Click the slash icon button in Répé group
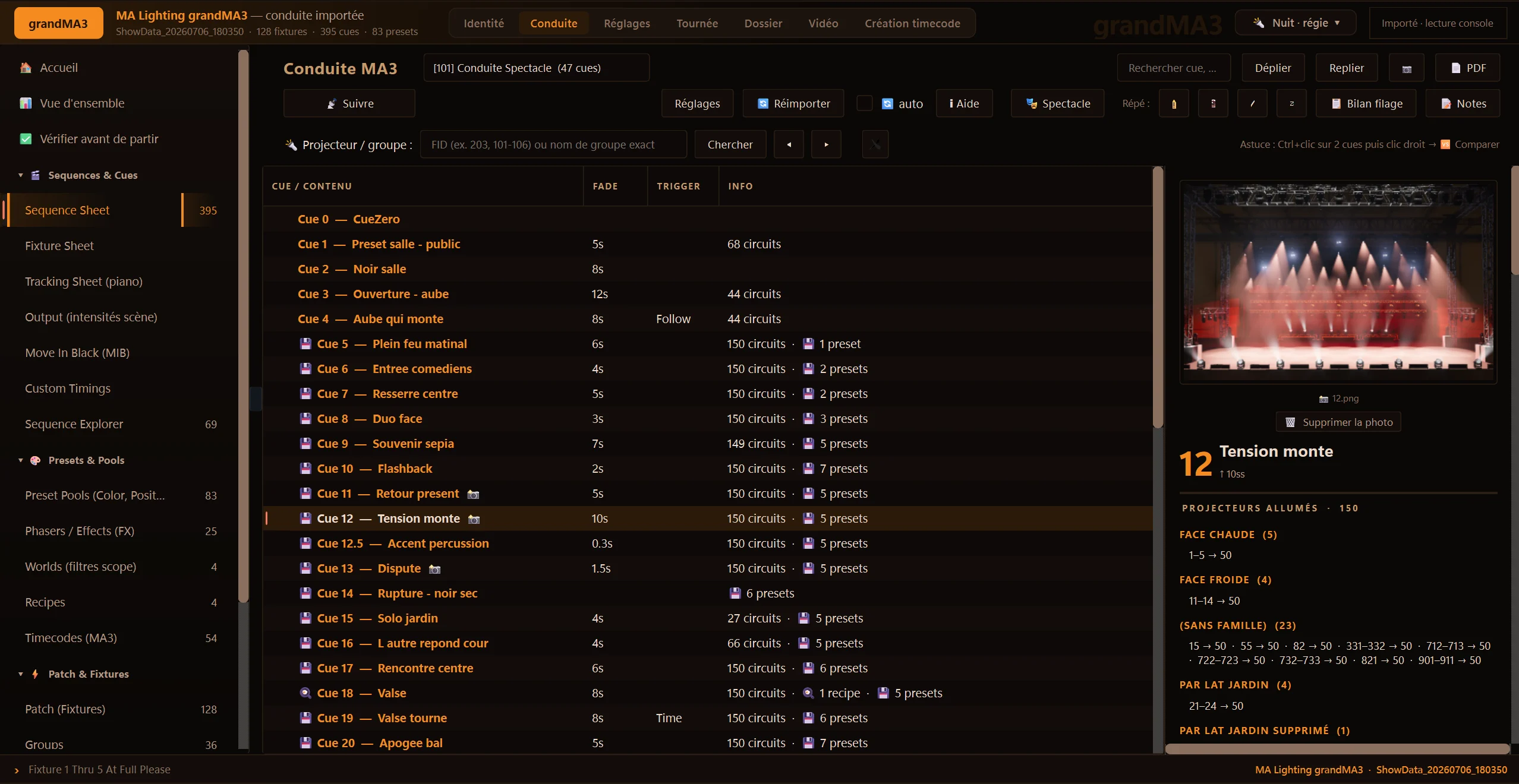The width and height of the screenshot is (1519, 784). (1252, 104)
